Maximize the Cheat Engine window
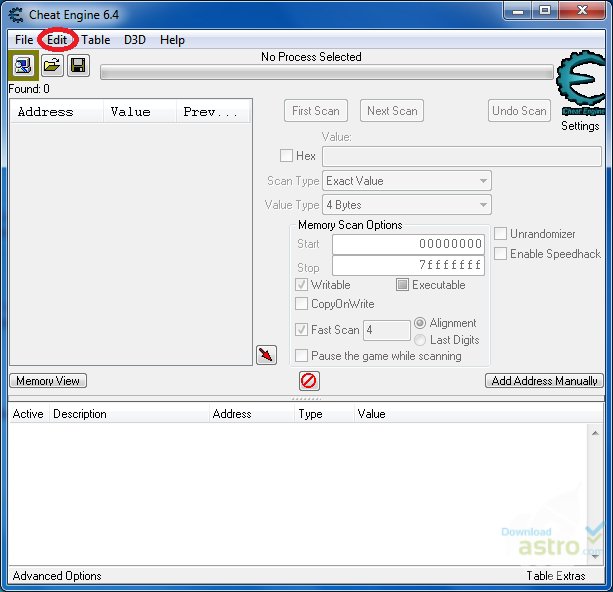Screen dimensions: 613x592 pos(545,11)
